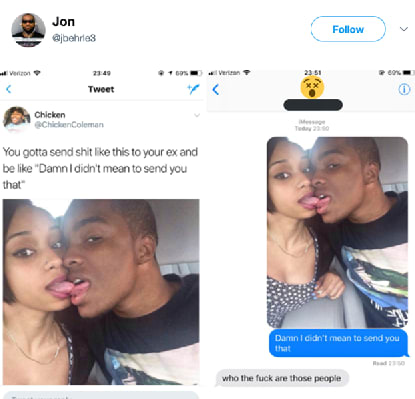Click the Jon display name
Screen dimensions: 415x399
pyautogui.click(x=63, y=22)
